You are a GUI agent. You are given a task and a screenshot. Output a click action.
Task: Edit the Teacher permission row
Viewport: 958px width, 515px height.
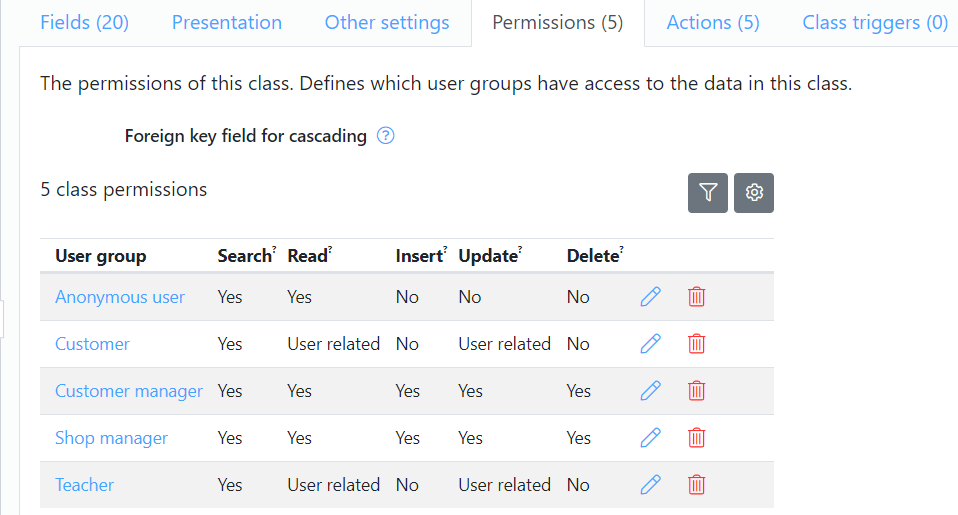pyautogui.click(x=651, y=485)
